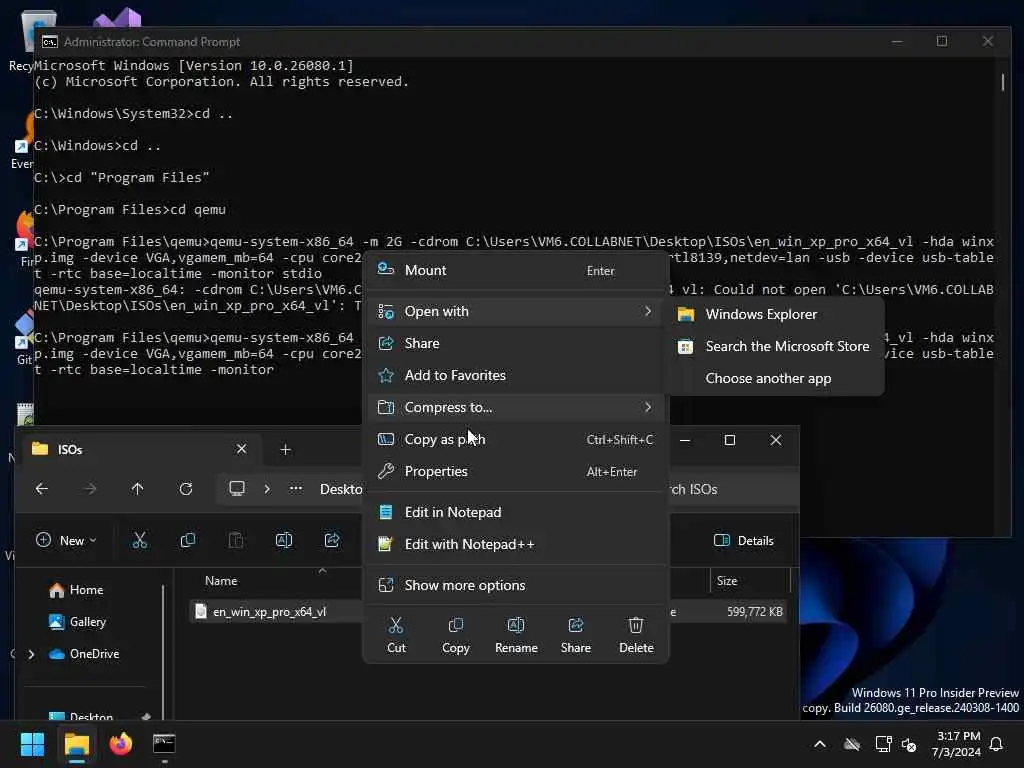Close the ISOs tab
Image resolution: width=1024 pixels, height=768 pixels.
[x=242, y=449]
